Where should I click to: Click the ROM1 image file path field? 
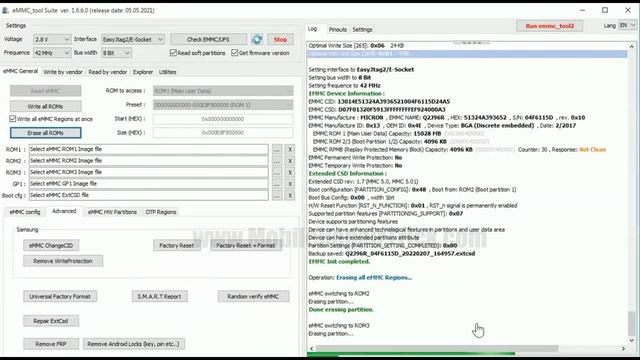click(149, 149)
